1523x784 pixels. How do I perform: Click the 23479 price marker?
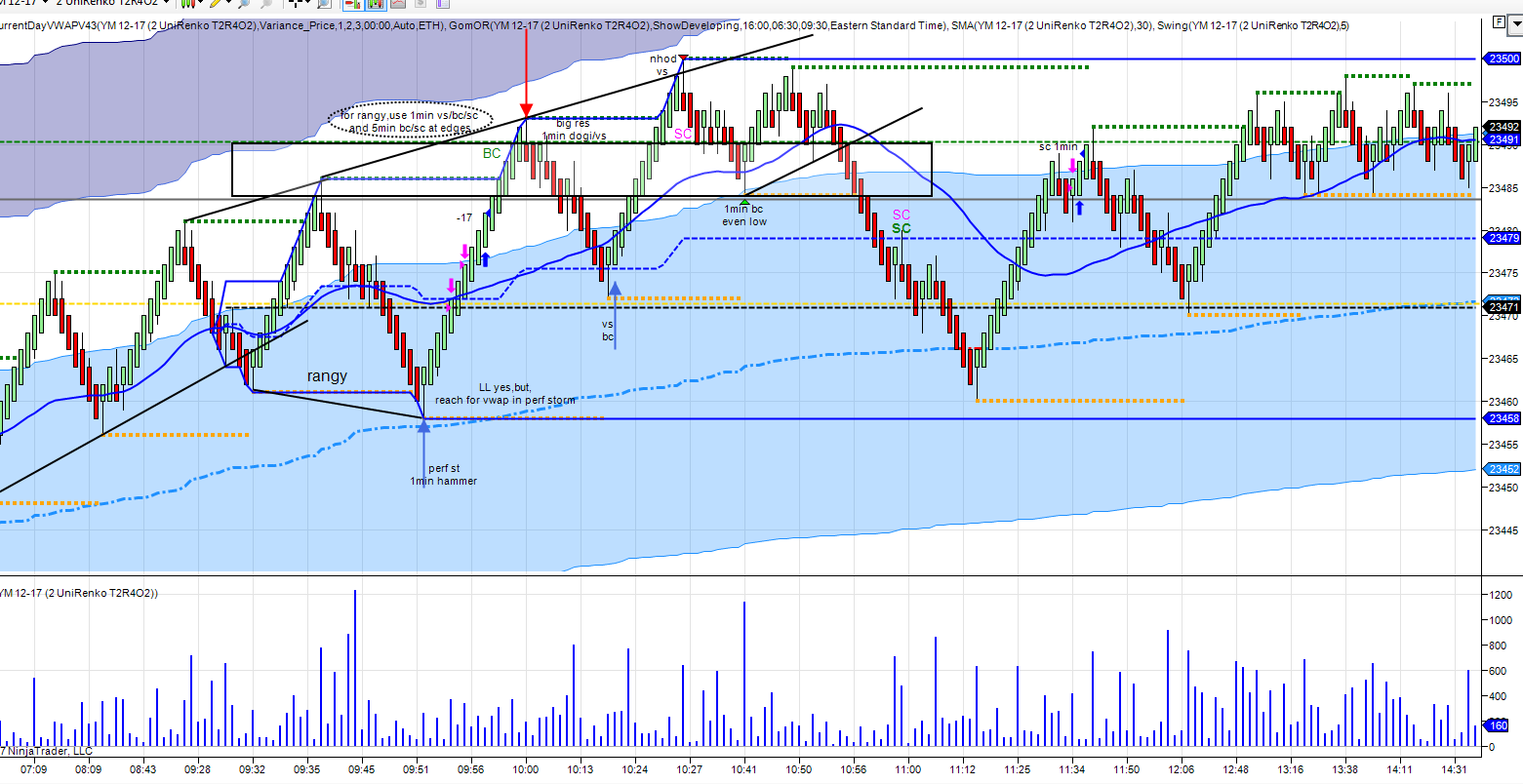(1503, 238)
